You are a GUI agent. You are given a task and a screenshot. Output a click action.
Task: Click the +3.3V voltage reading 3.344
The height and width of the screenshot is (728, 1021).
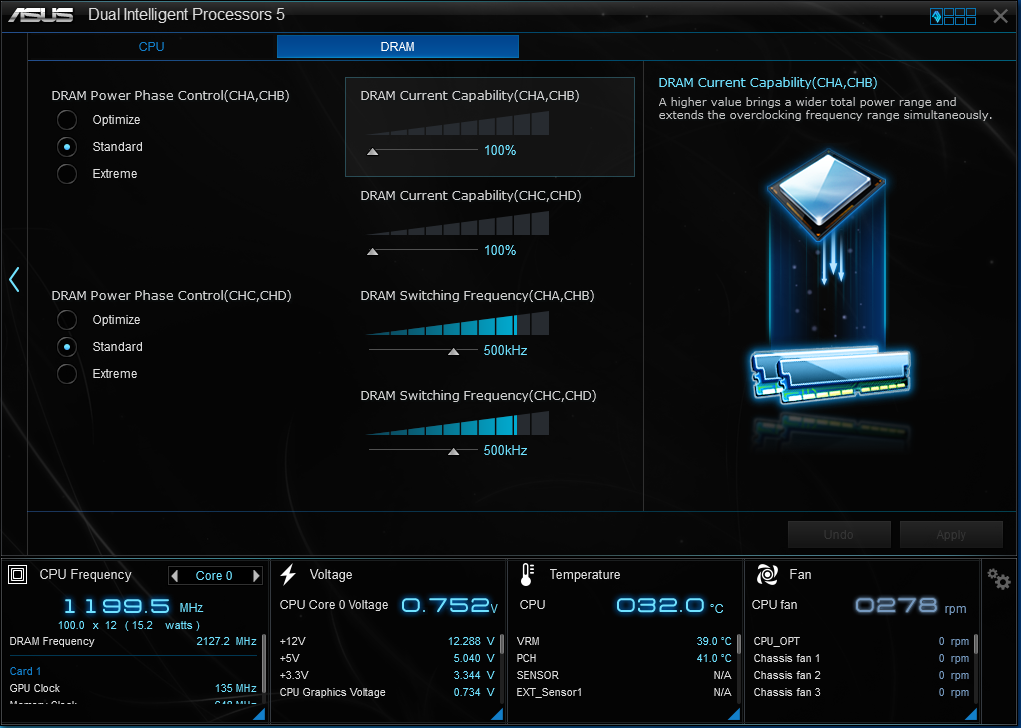pyautogui.click(x=474, y=675)
